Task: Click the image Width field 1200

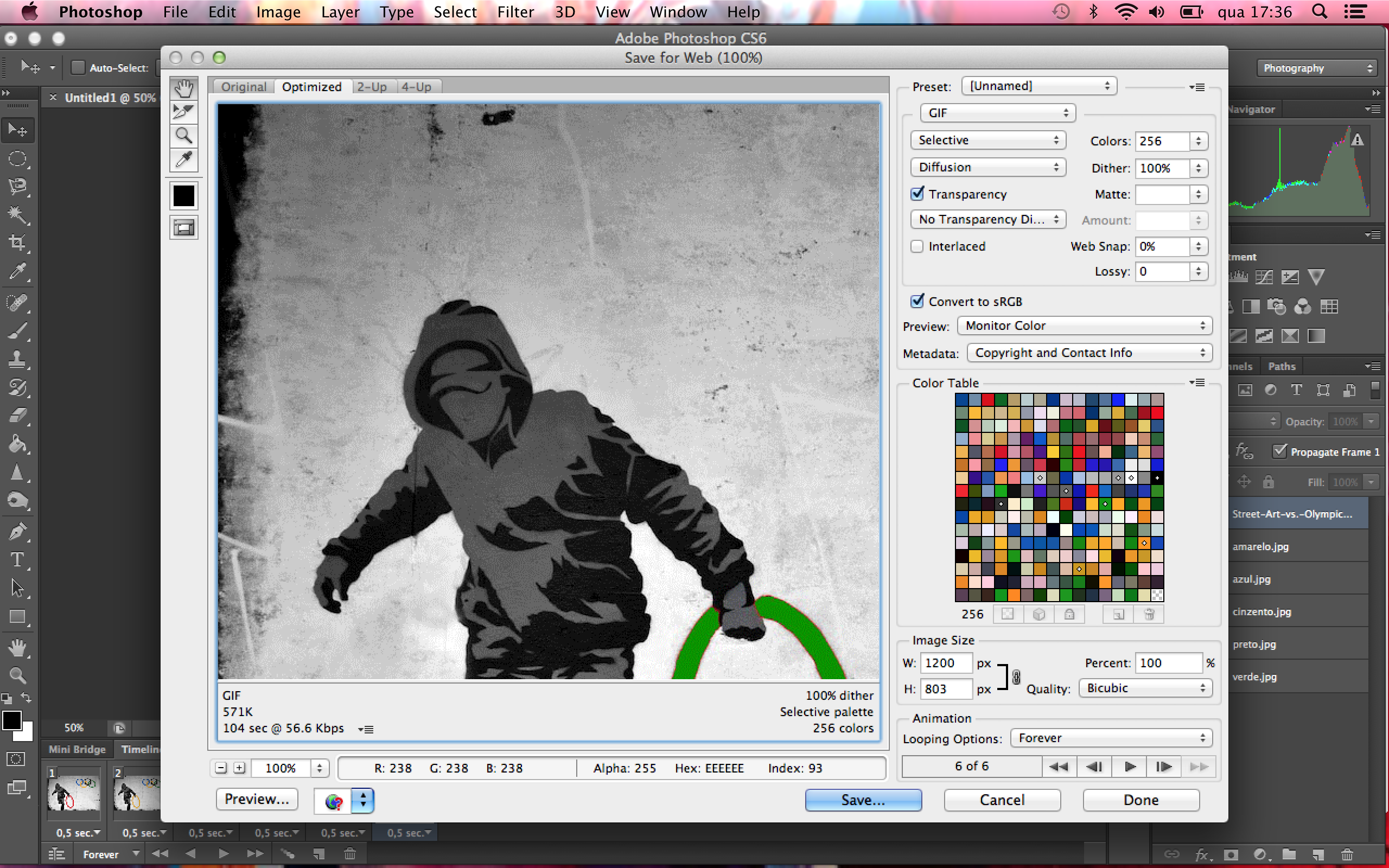Action: (946, 662)
